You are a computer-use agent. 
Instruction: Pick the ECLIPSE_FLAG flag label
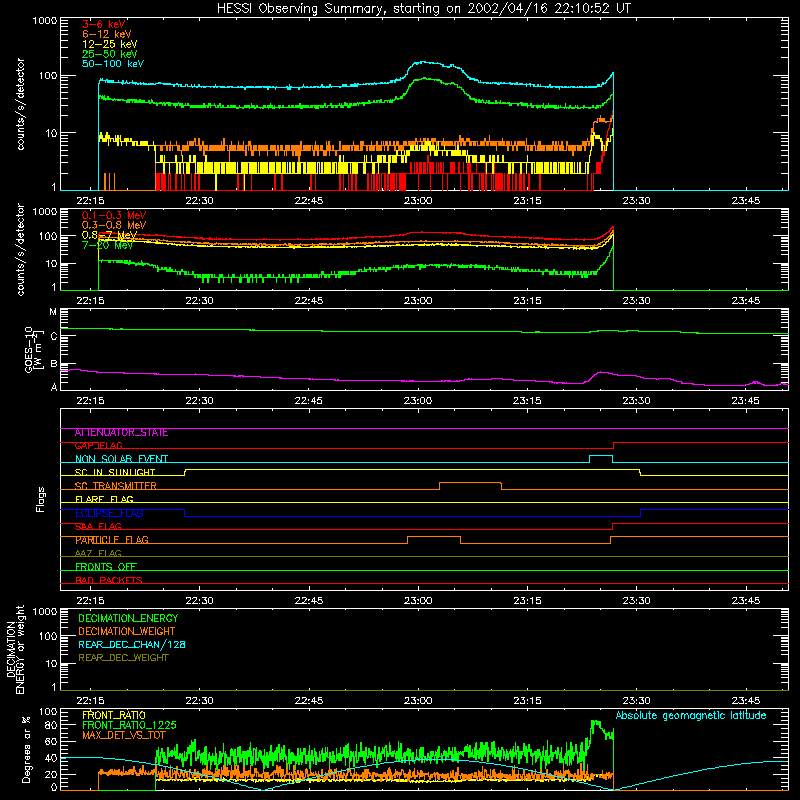tap(109, 513)
